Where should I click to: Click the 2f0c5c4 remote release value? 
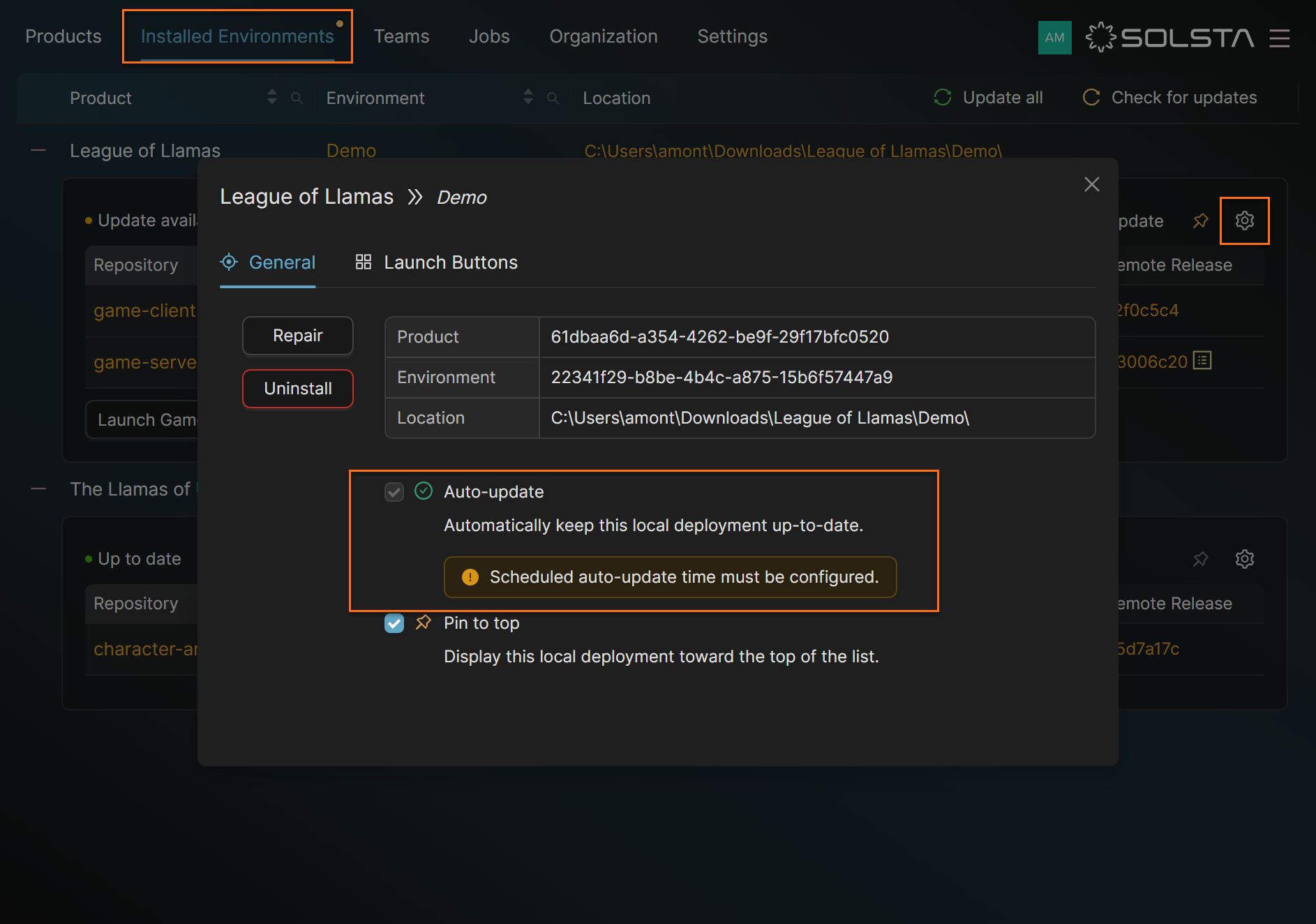[1149, 311]
